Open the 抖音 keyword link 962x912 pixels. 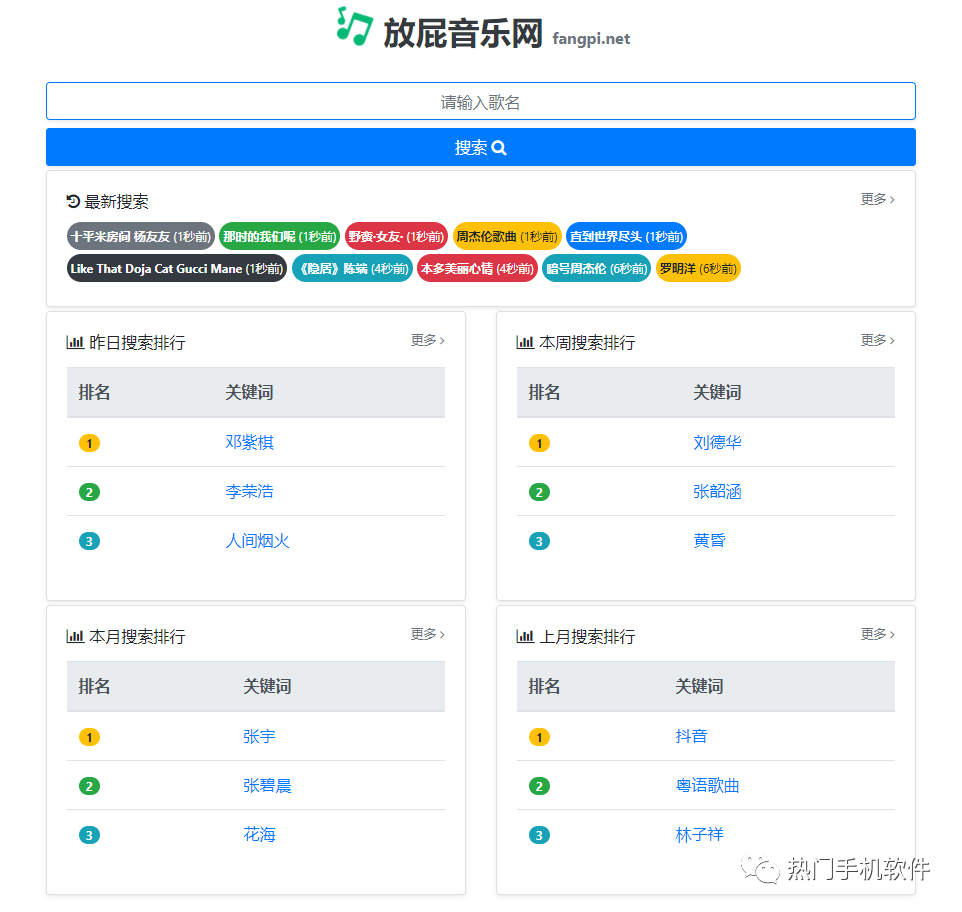tap(691, 736)
